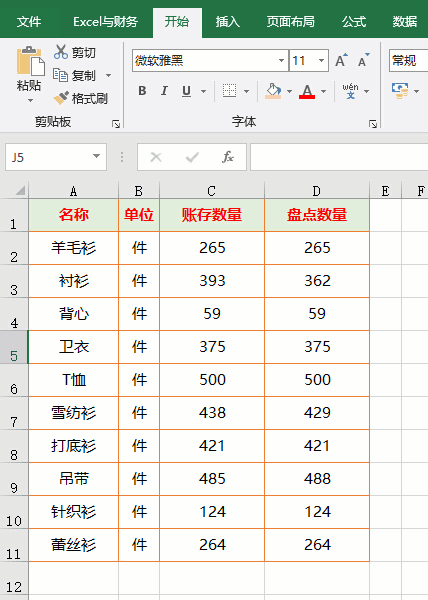Select cell 吊带
The image size is (428, 600).
point(73,479)
